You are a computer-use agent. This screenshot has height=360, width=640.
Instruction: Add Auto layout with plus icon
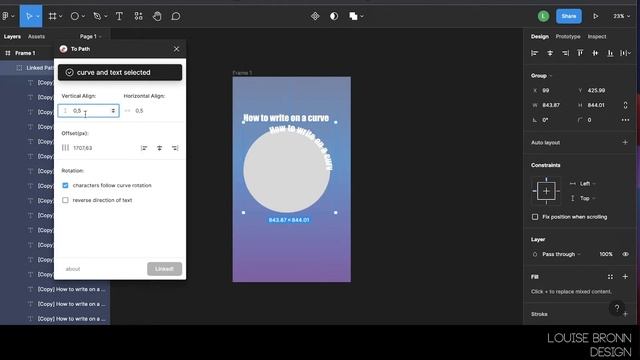pos(625,142)
